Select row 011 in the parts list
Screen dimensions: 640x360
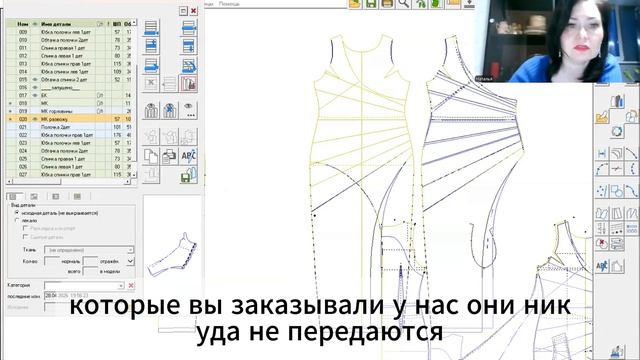69,48
